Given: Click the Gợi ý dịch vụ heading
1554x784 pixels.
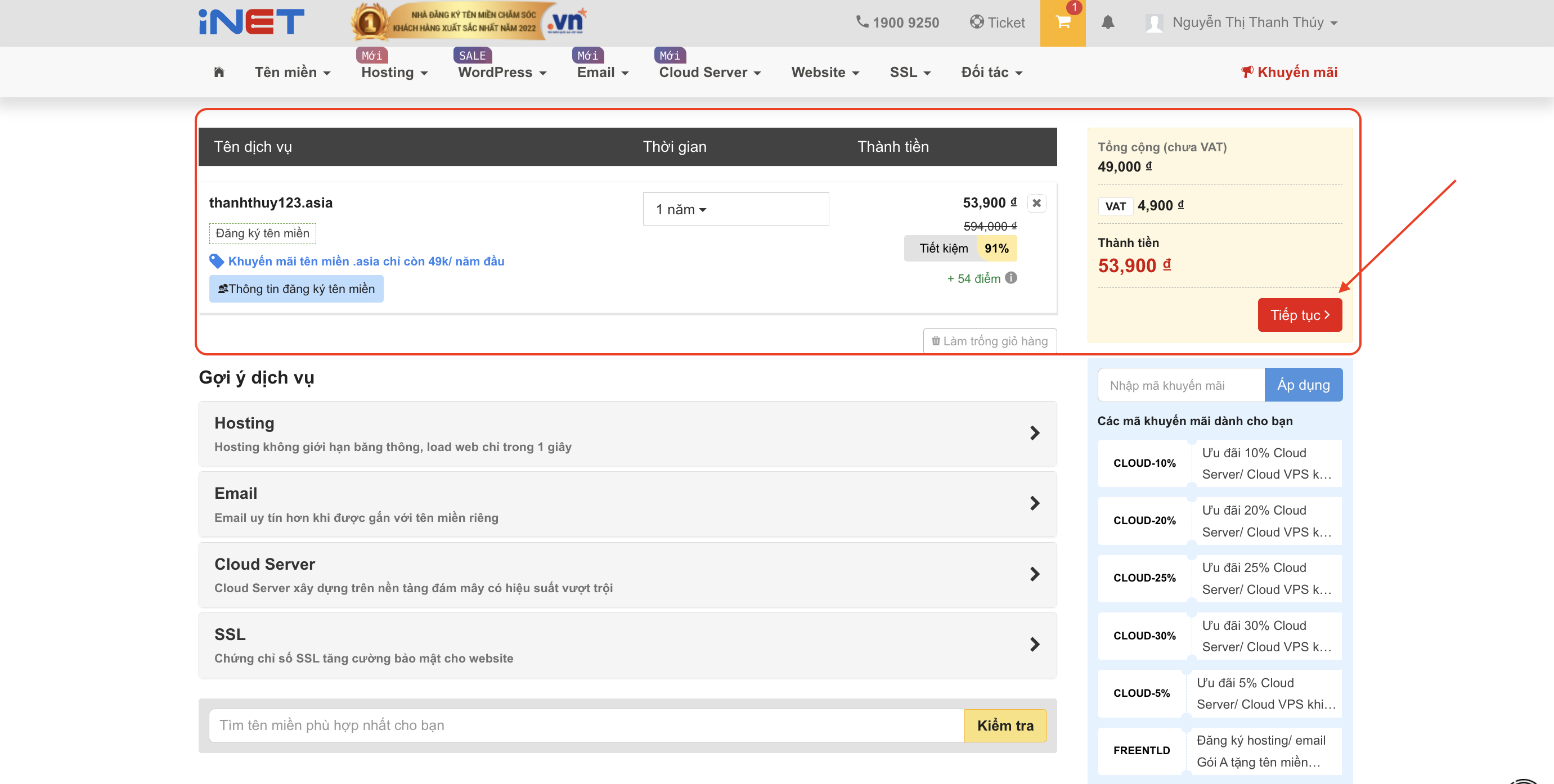Looking at the screenshot, I should click(257, 377).
